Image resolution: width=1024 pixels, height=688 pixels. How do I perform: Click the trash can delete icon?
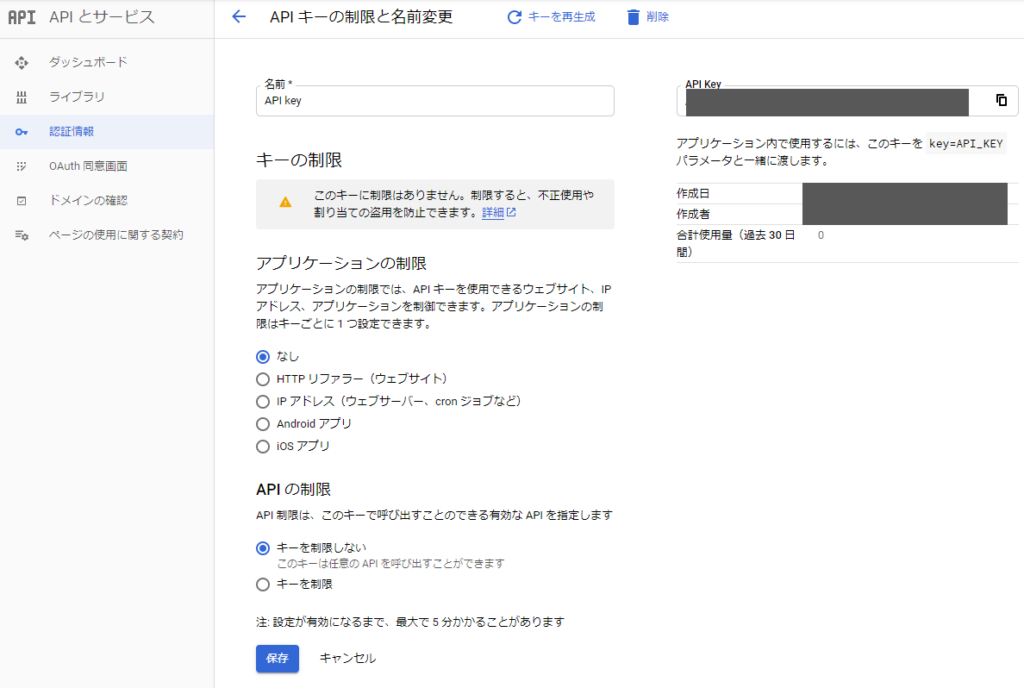pos(633,17)
